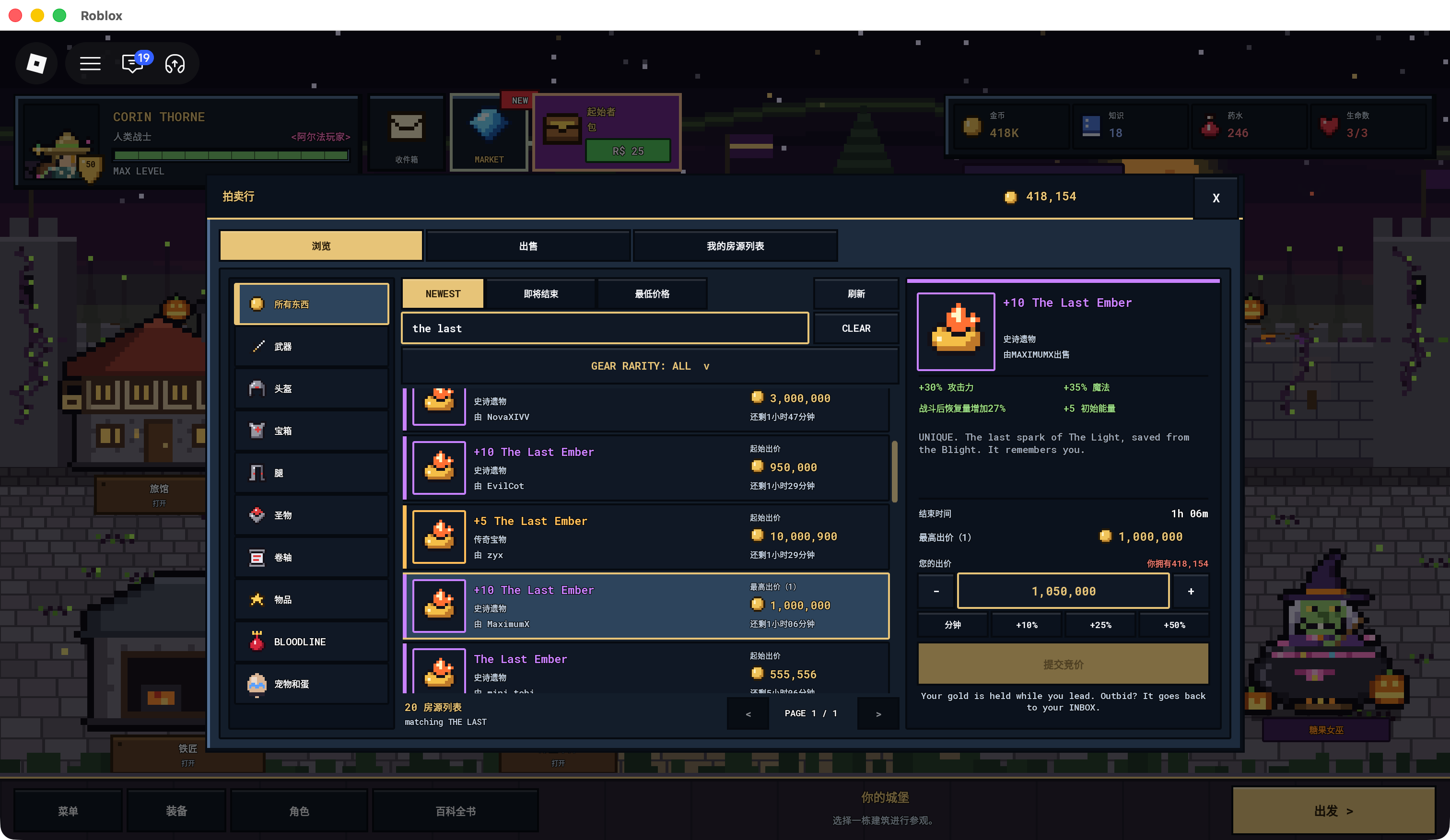Select the 所有东西 all items category
The image size is (1450, 840).
pos(311,304)
